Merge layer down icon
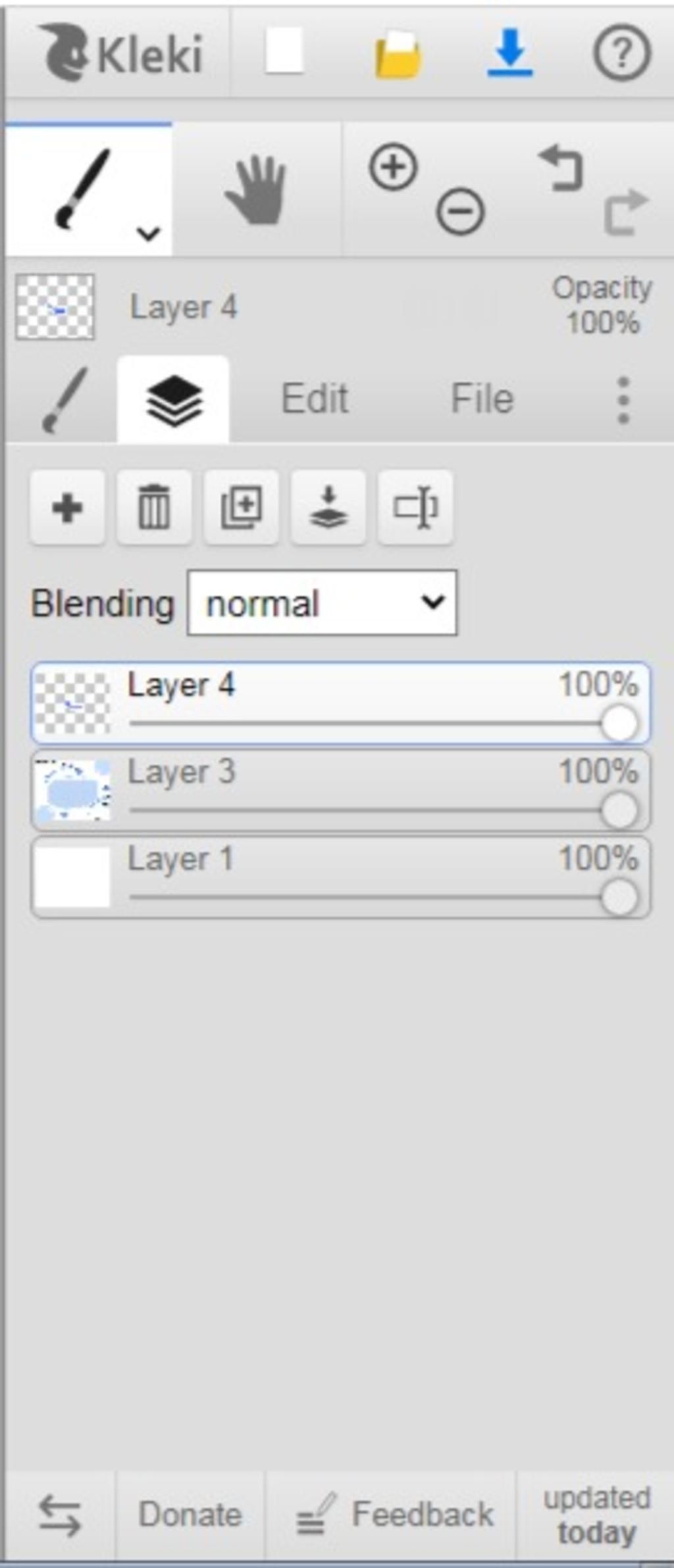The height and width of the screenshot is (1568, 674). point(328,507)
